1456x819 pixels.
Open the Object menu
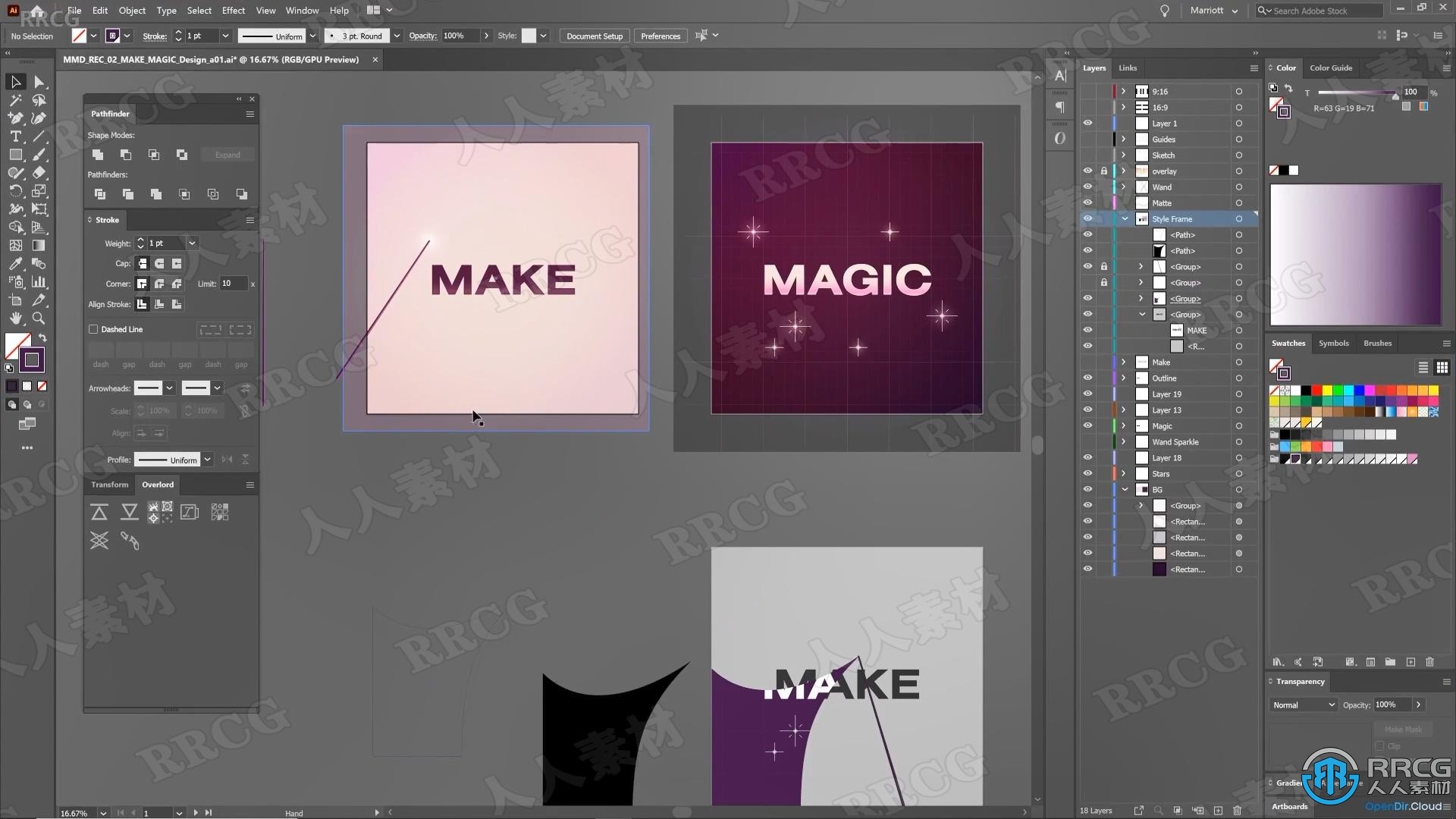coord(132,10)
